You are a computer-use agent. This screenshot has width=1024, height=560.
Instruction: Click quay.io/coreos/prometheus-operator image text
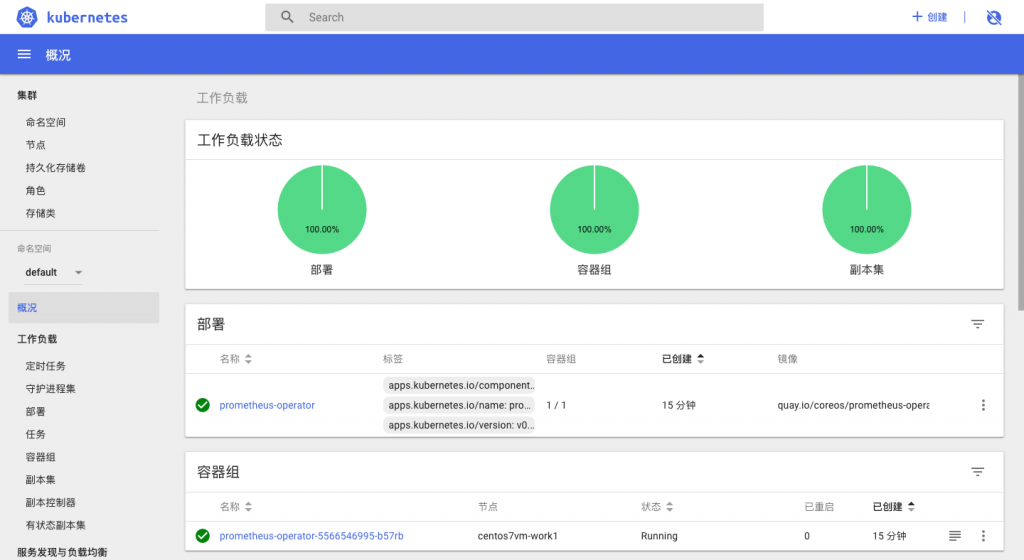click(853, 405)
